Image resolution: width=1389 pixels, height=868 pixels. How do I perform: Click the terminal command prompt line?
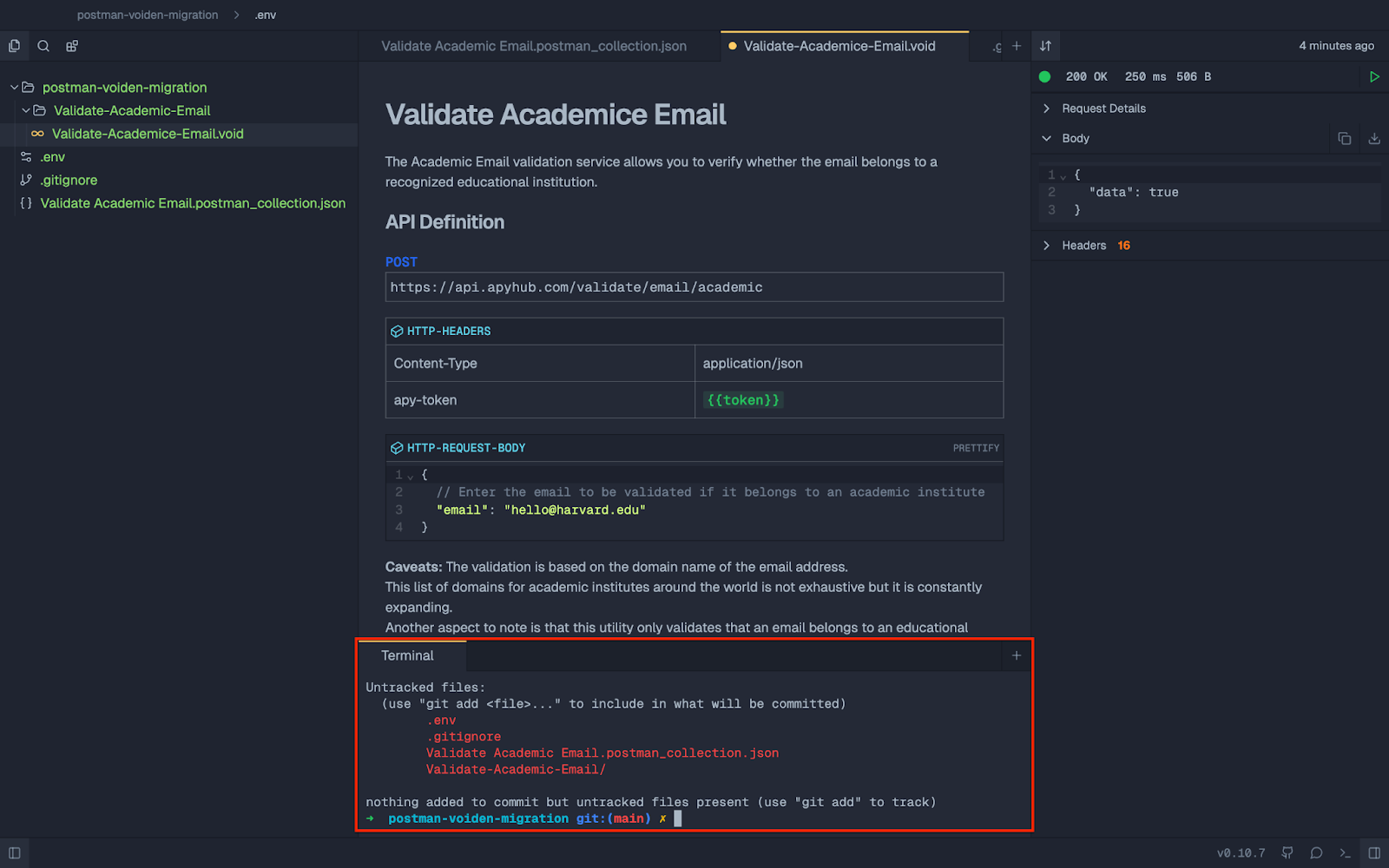point(523,819)
